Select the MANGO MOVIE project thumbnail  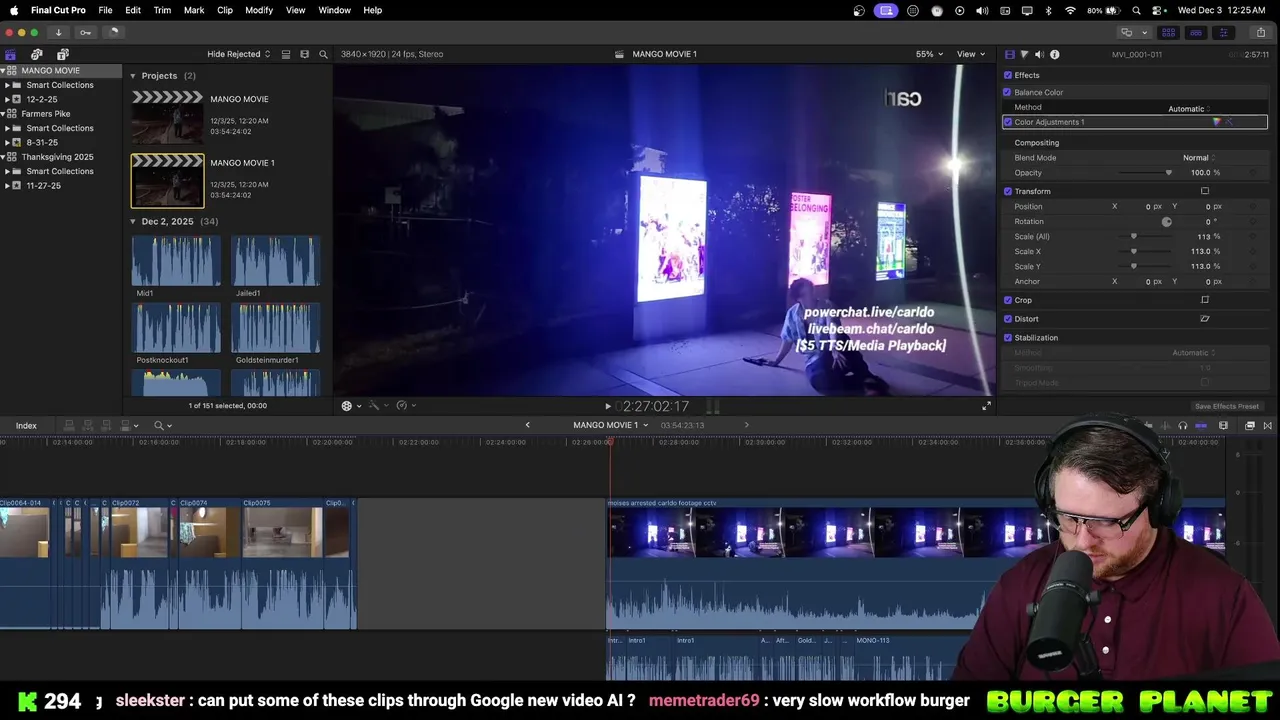[167, 117]
